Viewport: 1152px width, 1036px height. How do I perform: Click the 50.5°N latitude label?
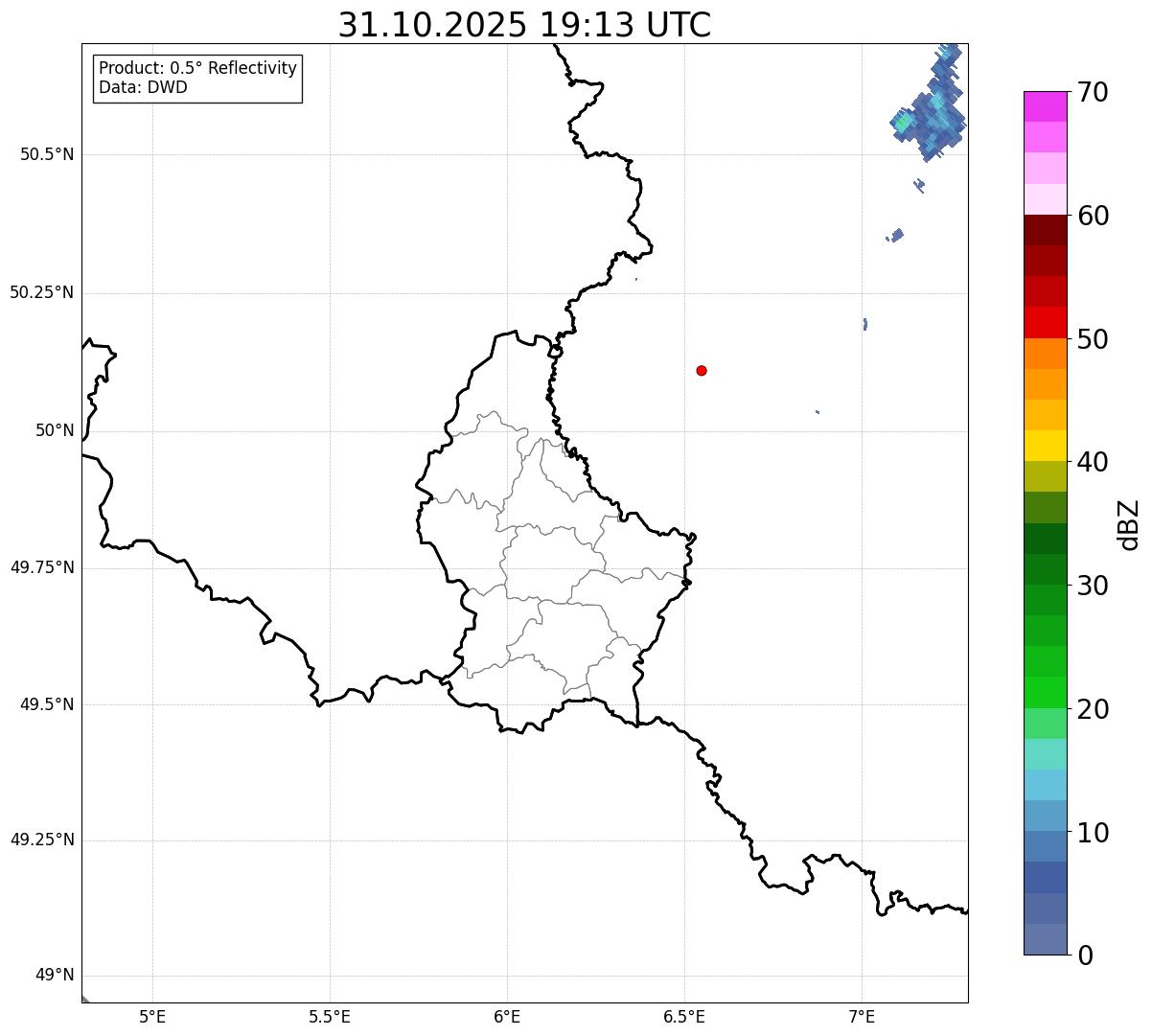click(x=47, y=155)
